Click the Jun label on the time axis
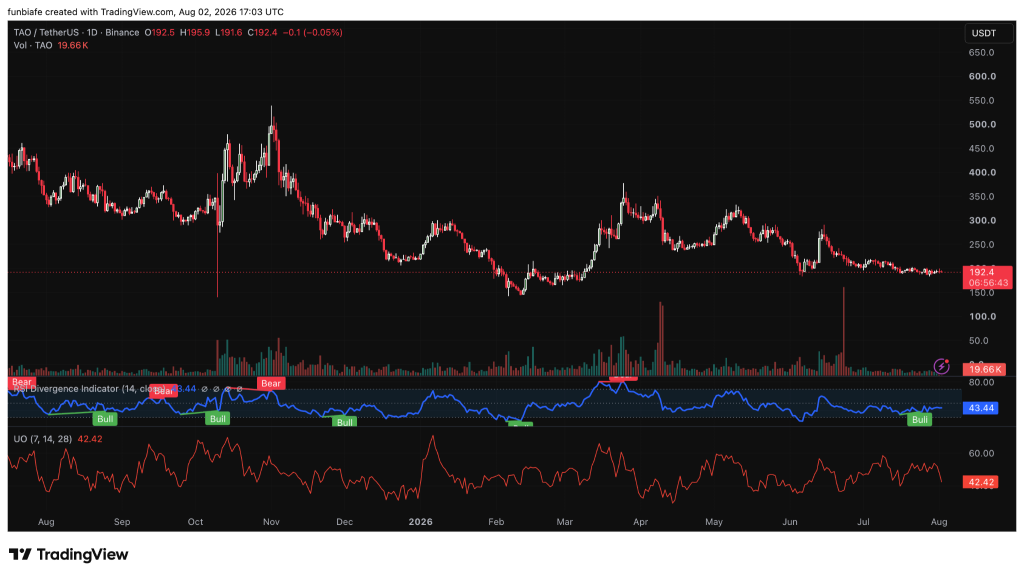 790,522
